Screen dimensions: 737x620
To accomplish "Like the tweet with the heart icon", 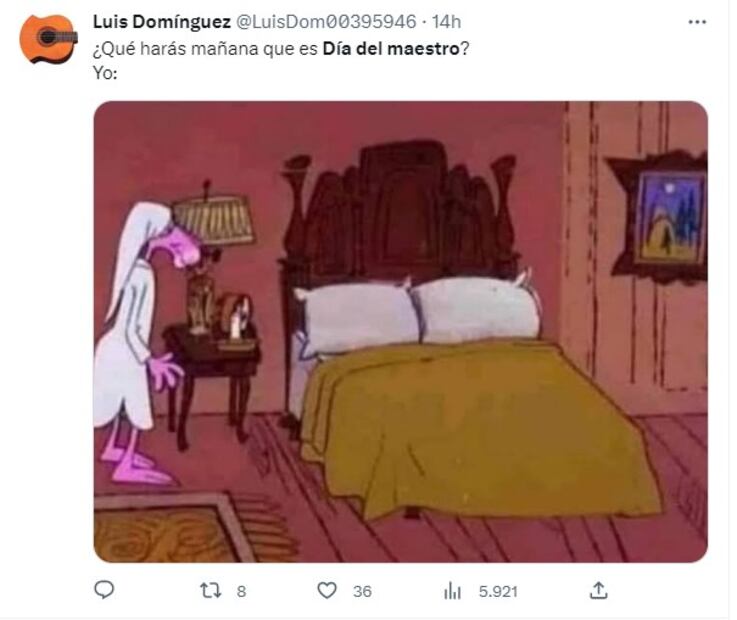I will click(x=327, y=590).
